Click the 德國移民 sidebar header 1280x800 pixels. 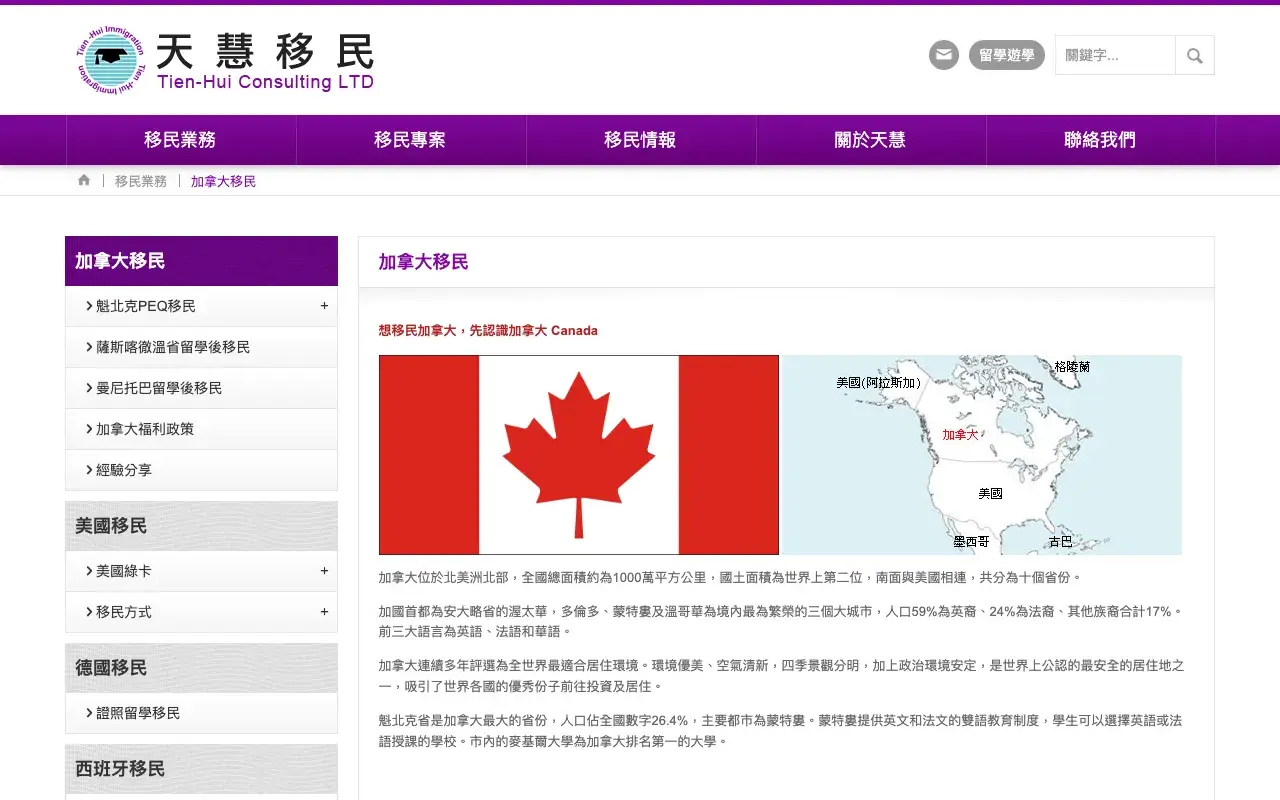coord(201,668)
